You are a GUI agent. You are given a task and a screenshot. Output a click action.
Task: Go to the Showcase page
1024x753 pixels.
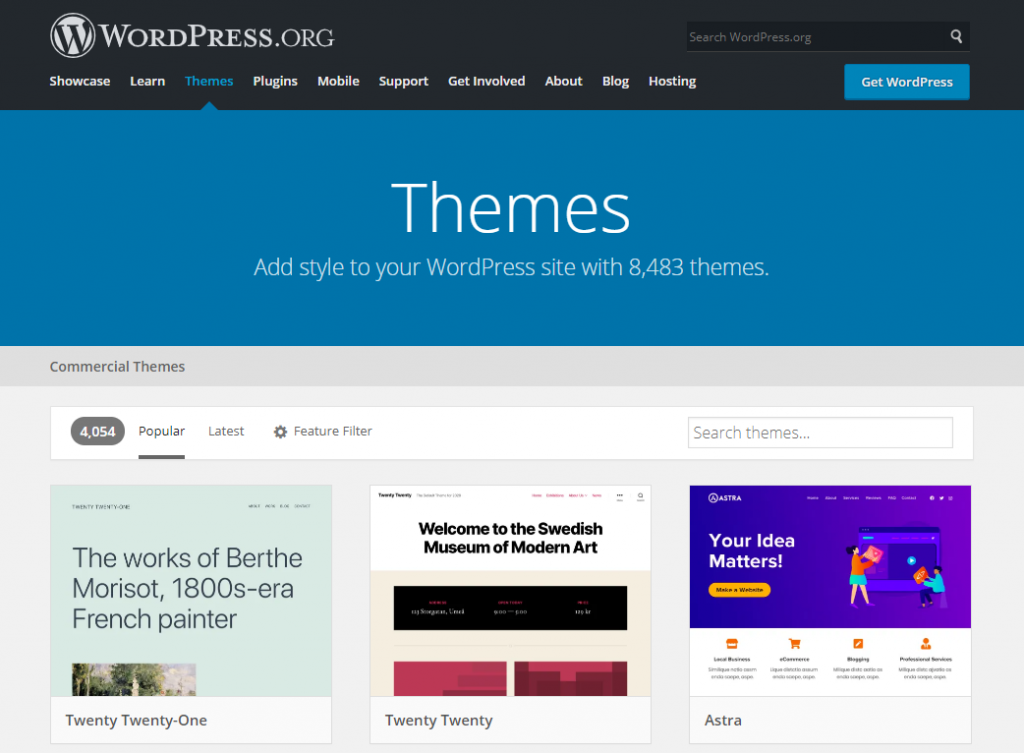[x=79, y=81]
